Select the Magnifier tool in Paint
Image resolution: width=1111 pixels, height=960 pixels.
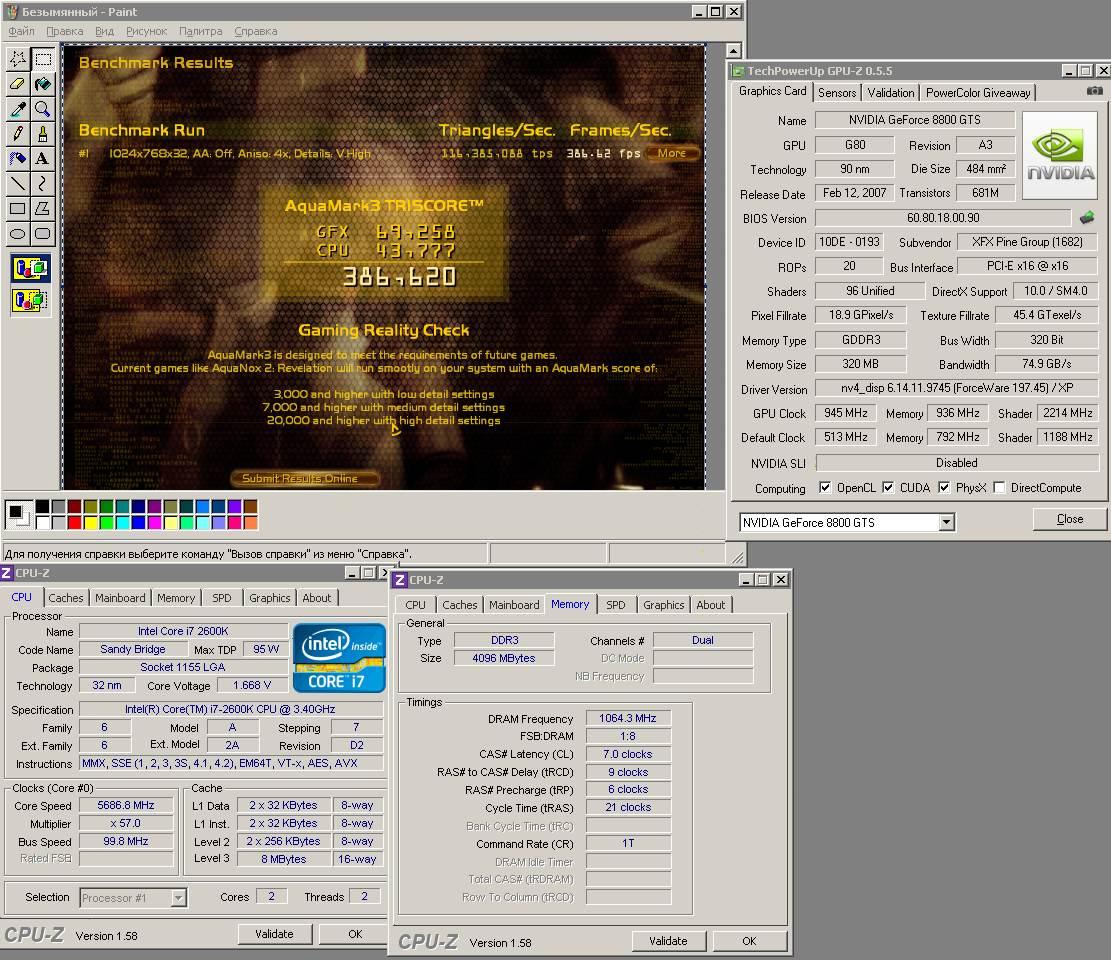[43, 109]
